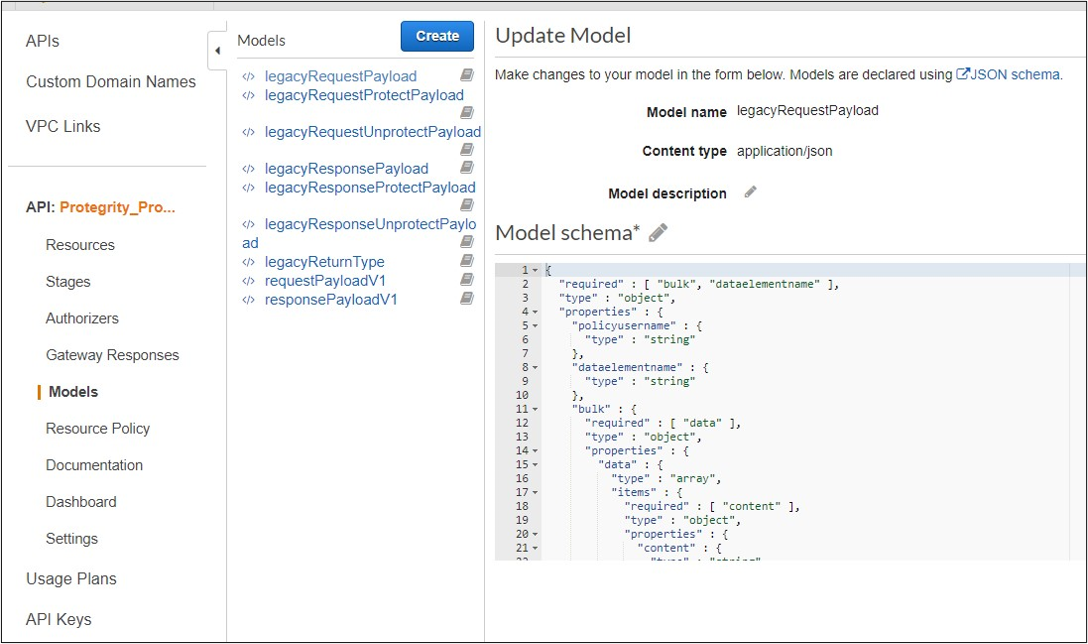Click pencil icon beside Model schema heading
Viewport: 1088px width, 644px height.
click(x=657, y=233)
